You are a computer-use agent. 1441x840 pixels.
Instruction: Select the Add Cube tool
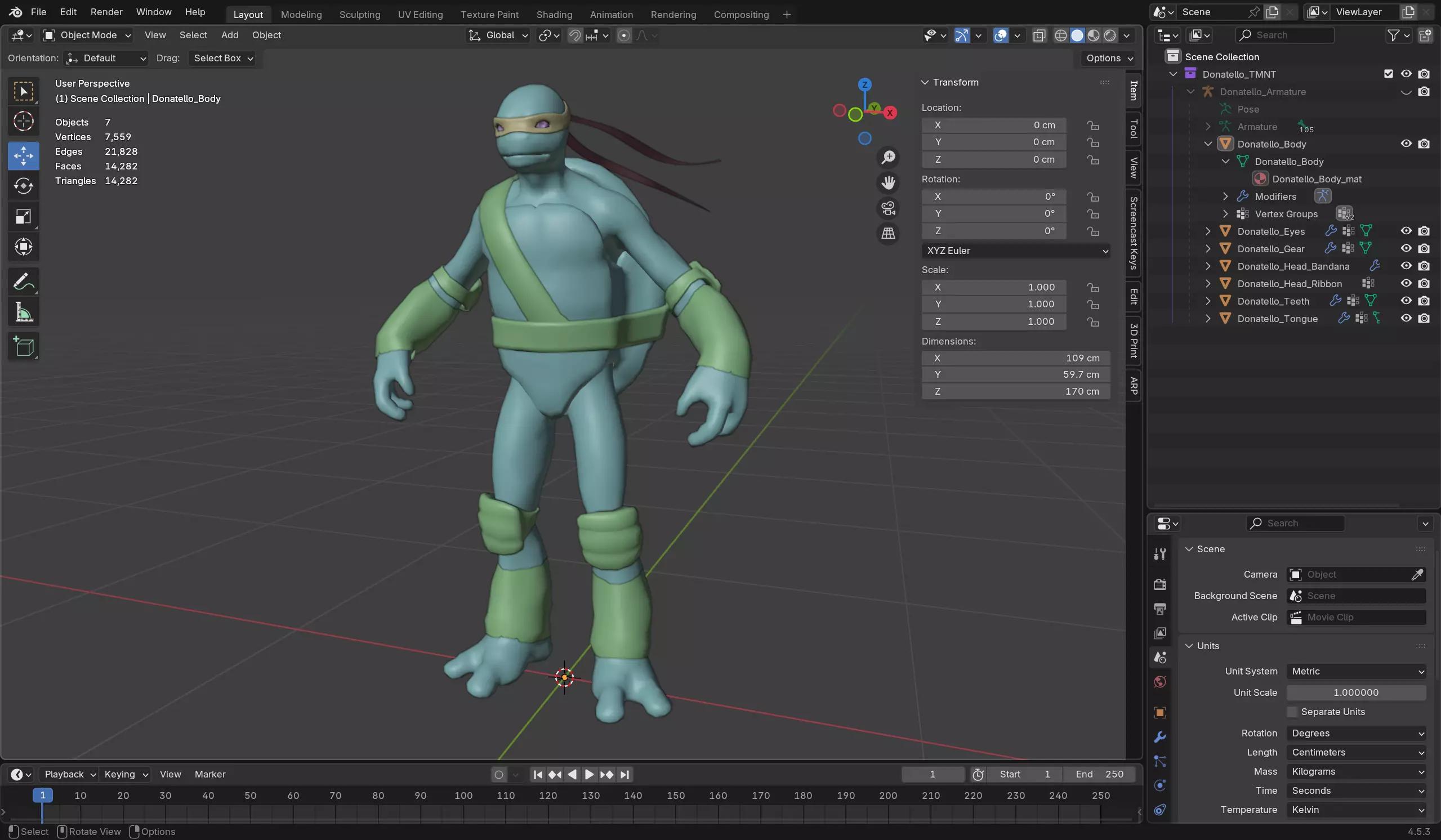24,346
